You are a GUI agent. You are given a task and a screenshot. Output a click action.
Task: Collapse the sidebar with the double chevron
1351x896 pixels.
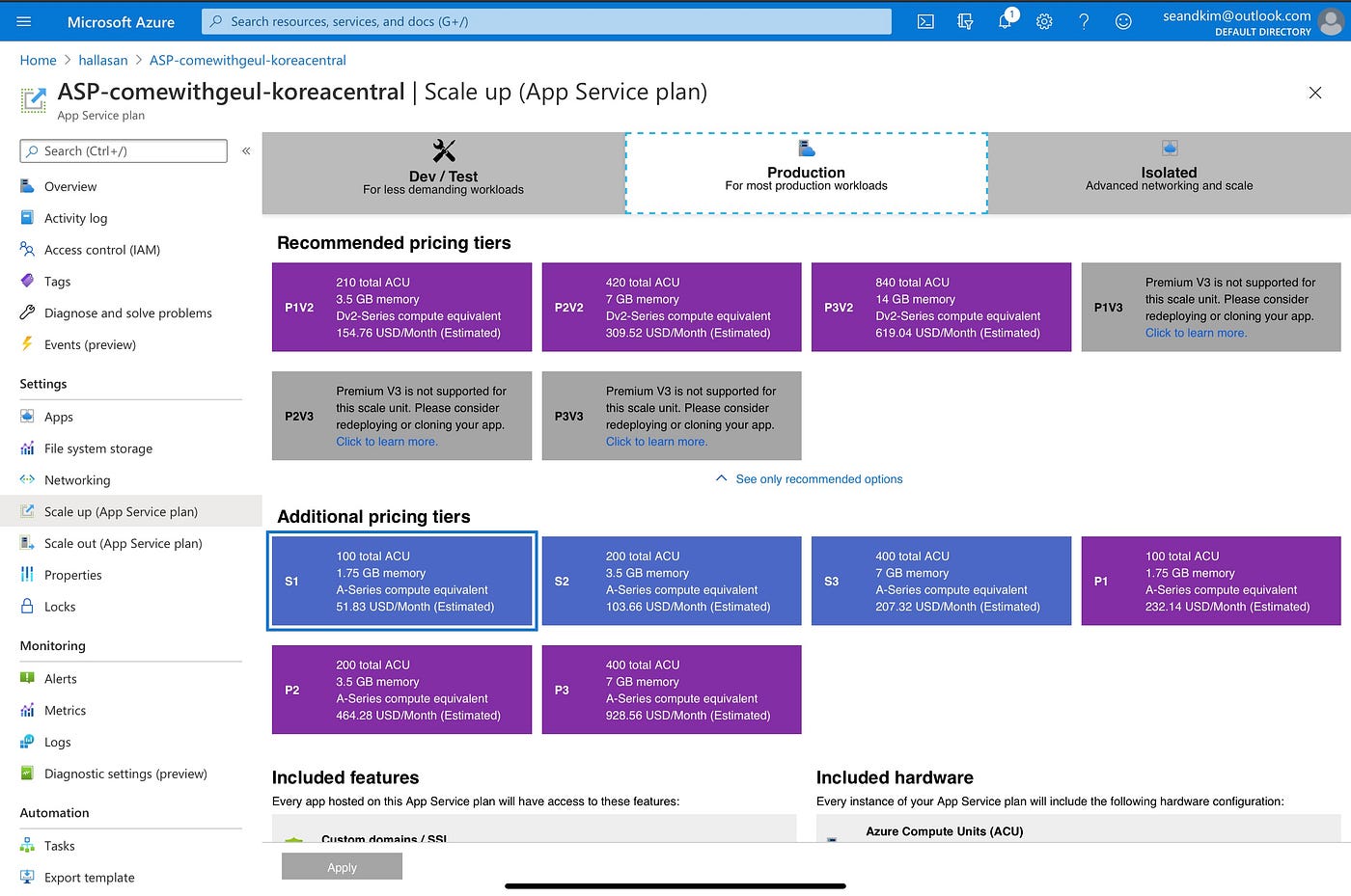pos(246,150)
